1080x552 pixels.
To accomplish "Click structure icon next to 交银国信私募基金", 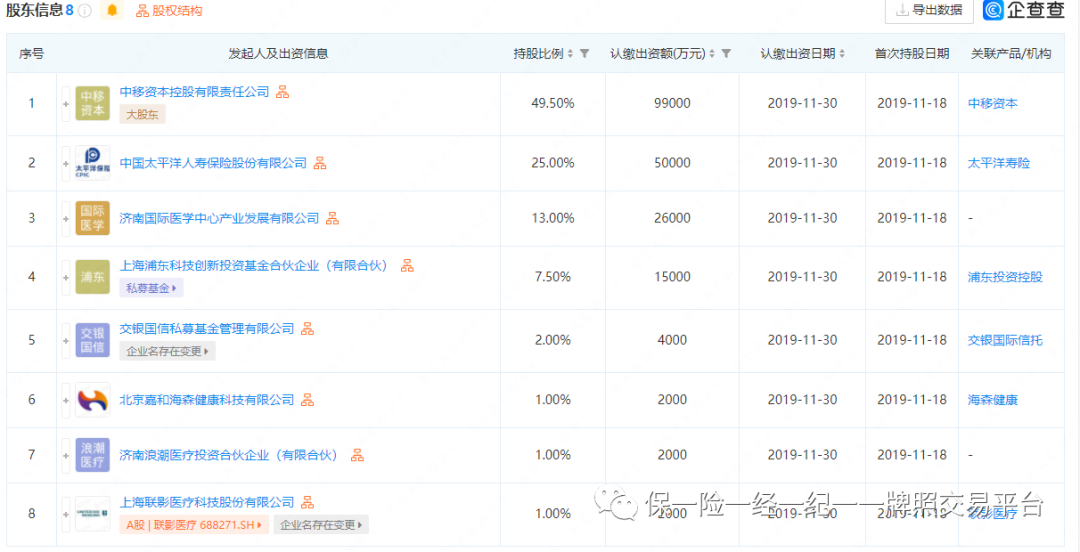I will (308, 329).
